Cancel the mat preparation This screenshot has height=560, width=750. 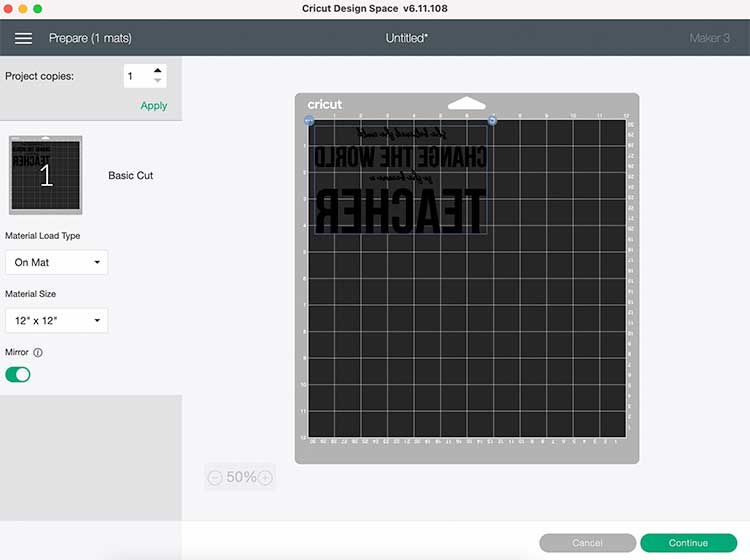point(587,543)
